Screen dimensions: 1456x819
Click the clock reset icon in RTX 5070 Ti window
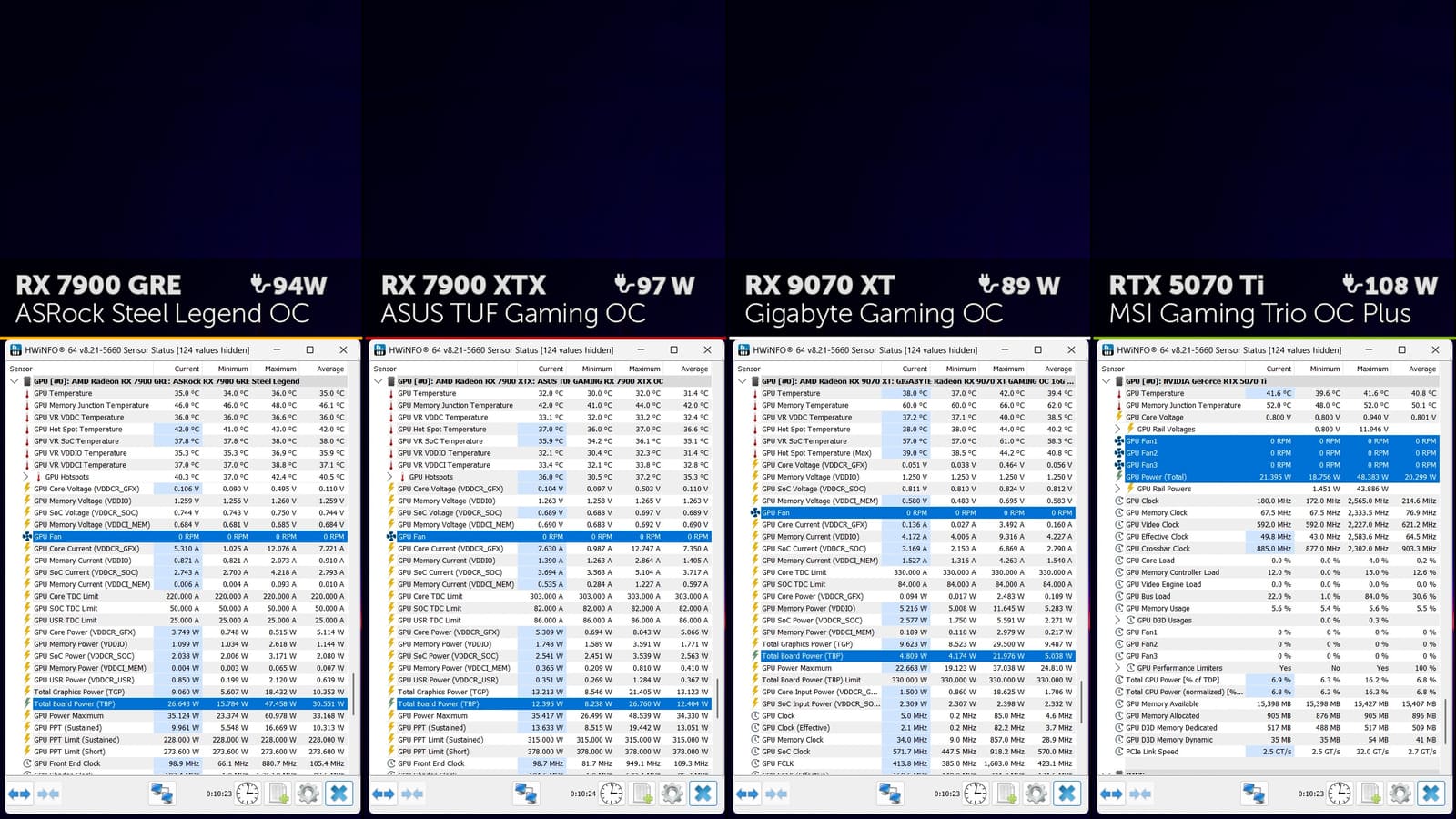[1340, 794]
